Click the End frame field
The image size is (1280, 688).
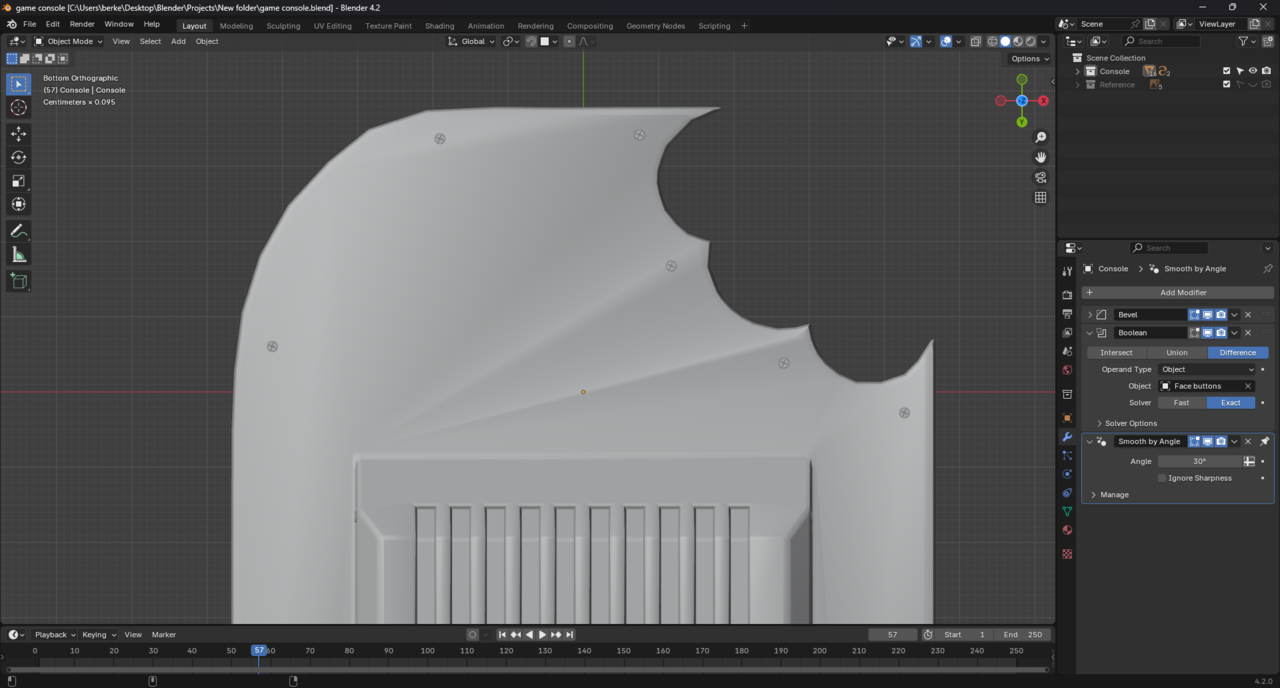point(1023,634)
